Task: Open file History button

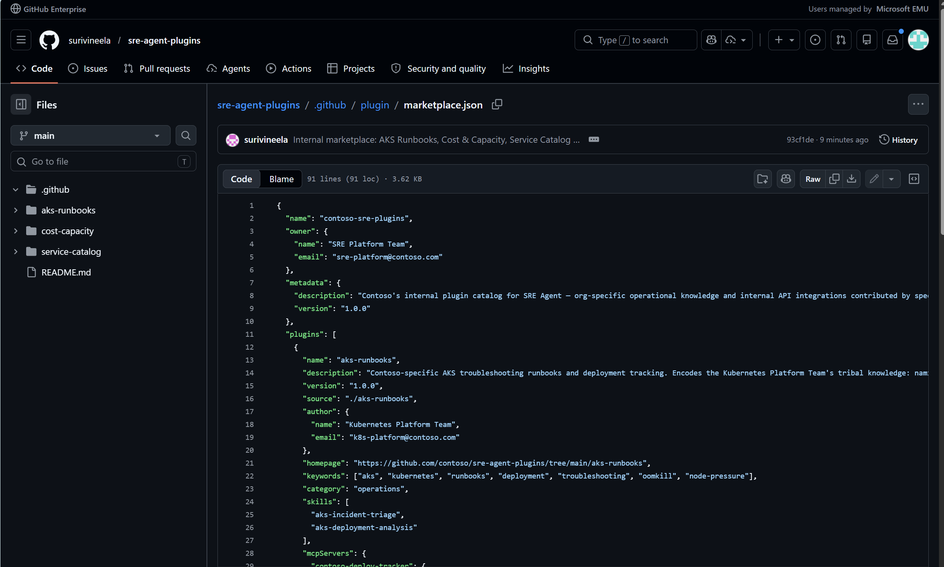Action: click(x=898, y=140)
